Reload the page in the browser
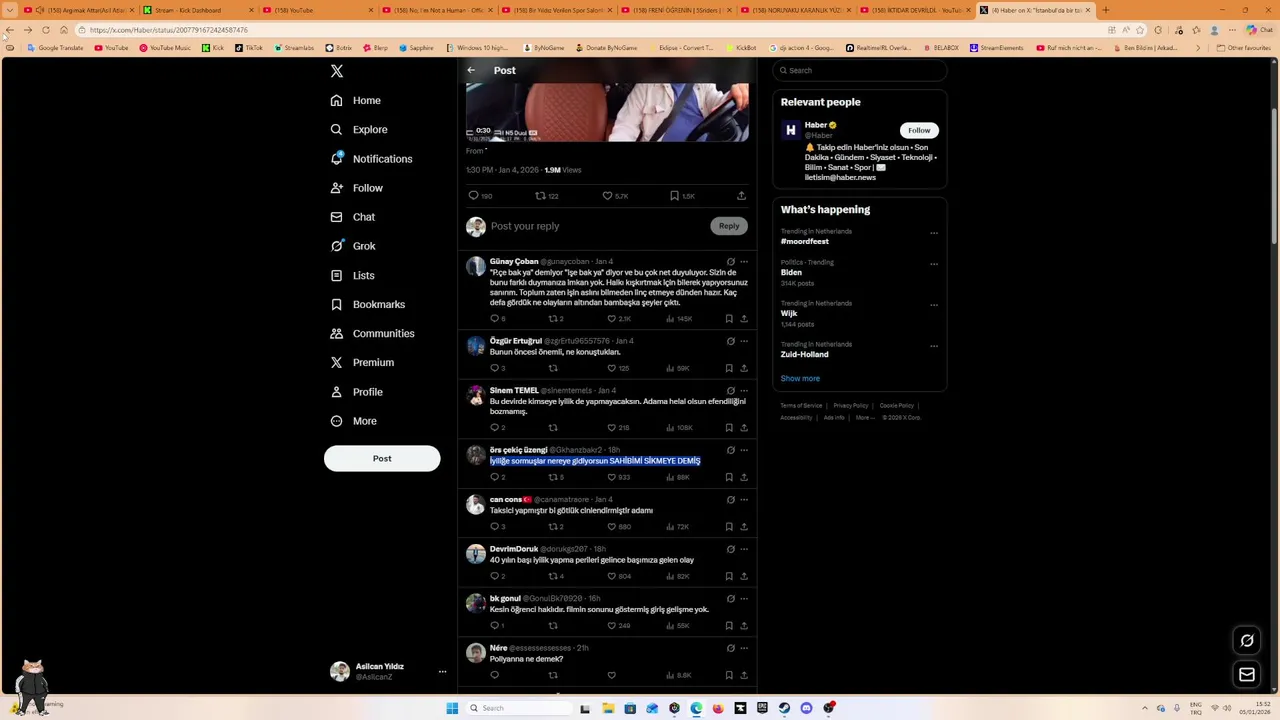 [46, 30]
